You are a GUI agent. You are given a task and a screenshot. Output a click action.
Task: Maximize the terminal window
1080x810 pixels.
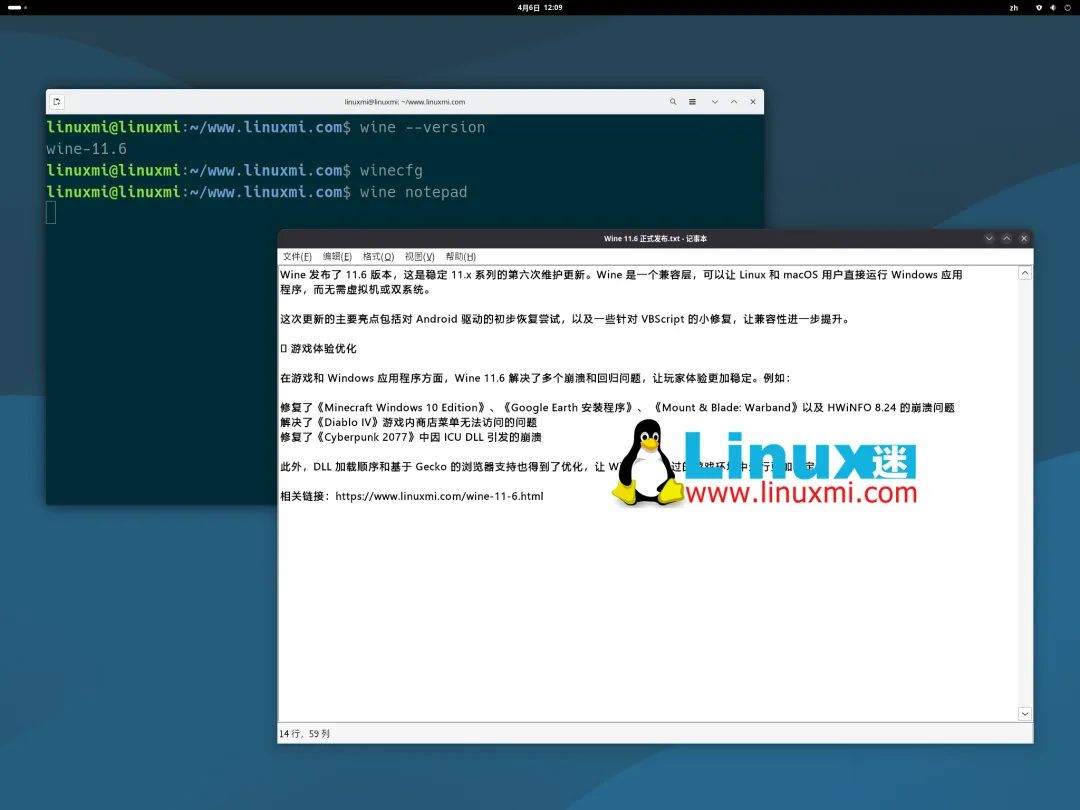tap(734, 101)
